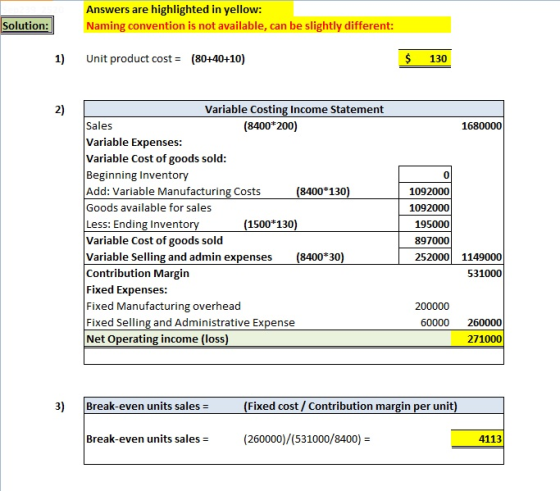The width and height of the screenshot is (560, 491).
Task: Click "Variable Cost of goods sold:" heading
Action: [x=156, y=159]
